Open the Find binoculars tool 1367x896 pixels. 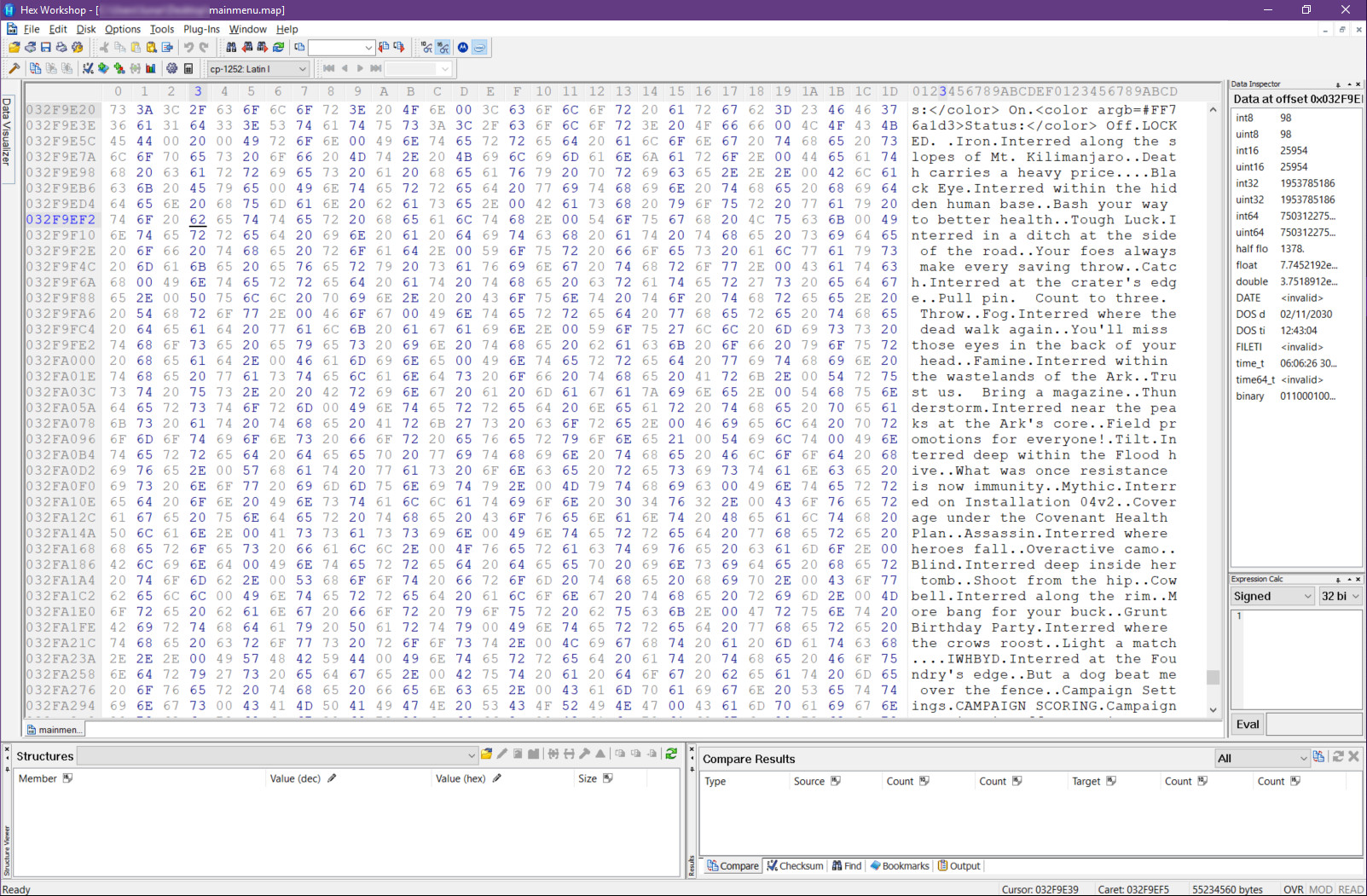tap(231, 48)
